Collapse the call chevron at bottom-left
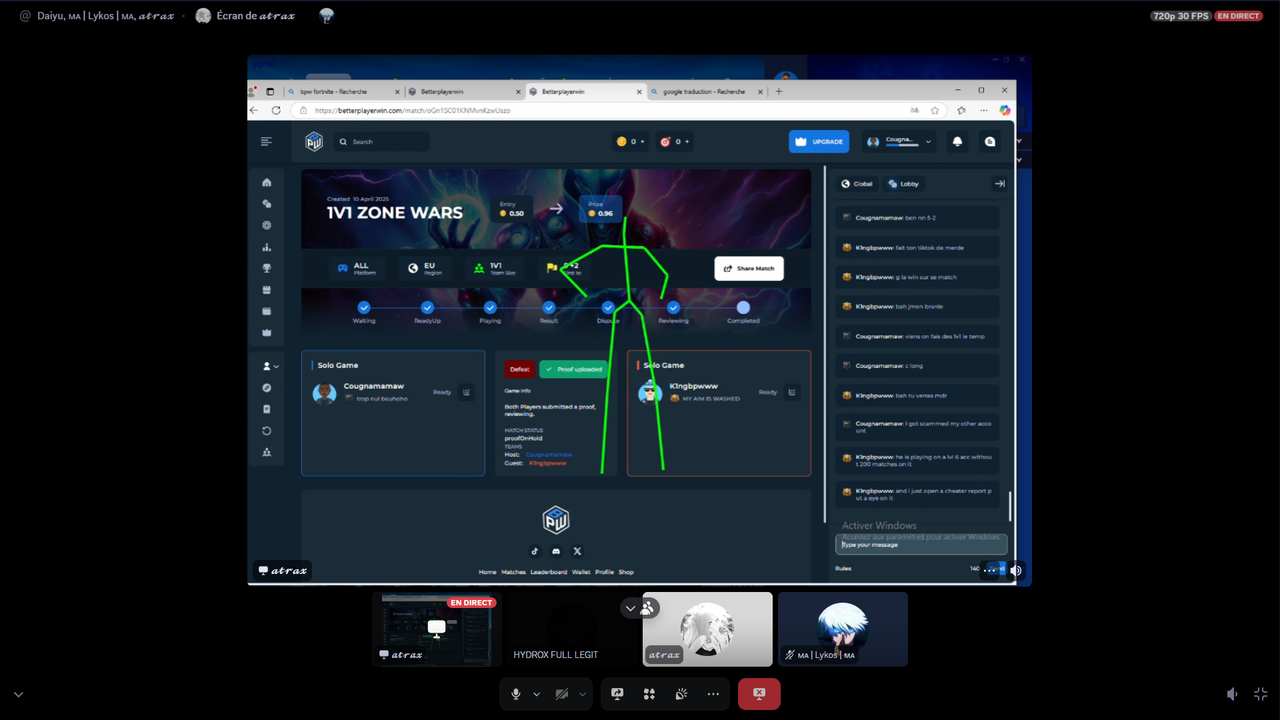The image size is (1280, 720). pyautogui.click(x=18, y=694)
